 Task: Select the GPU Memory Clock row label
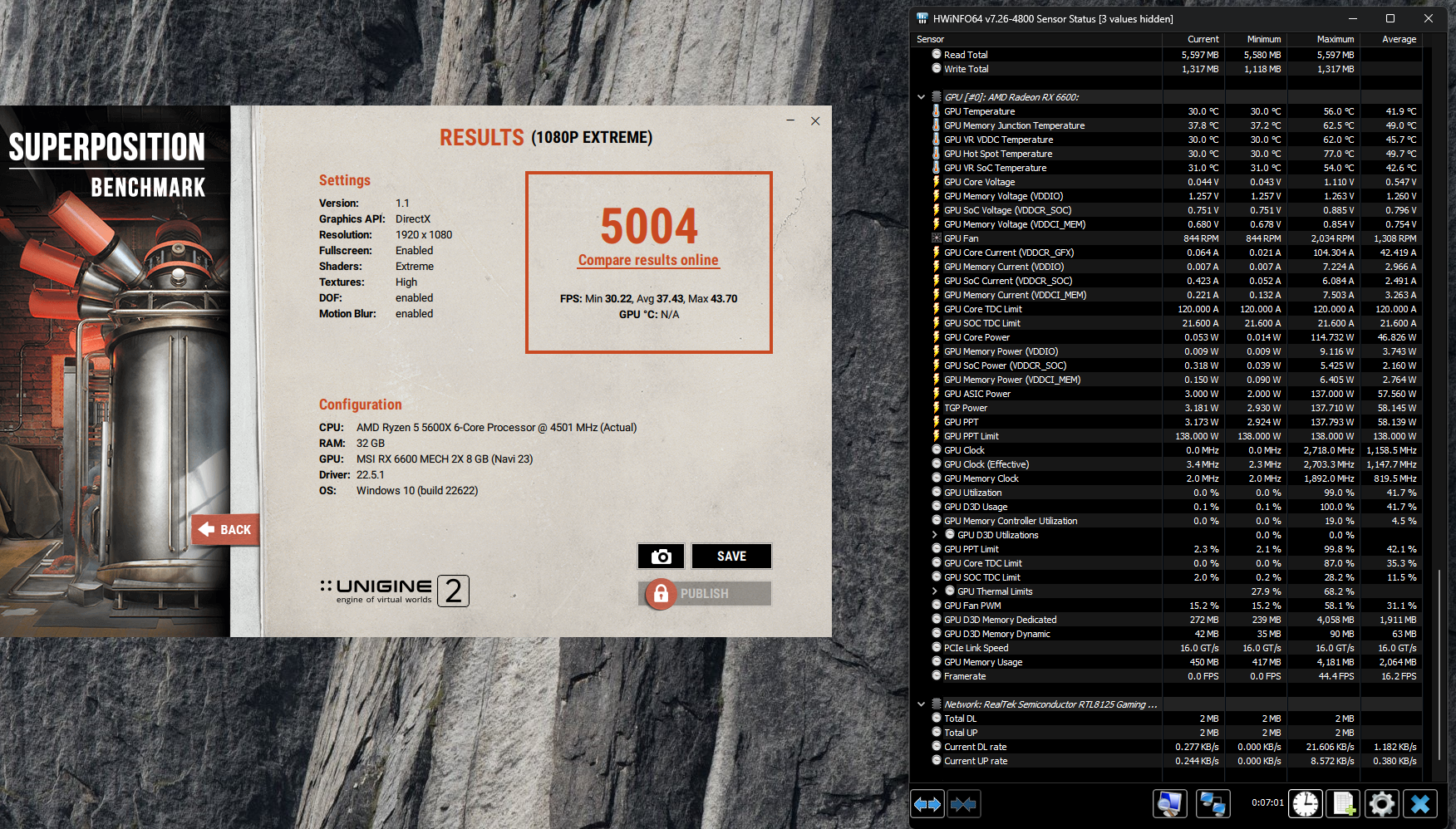981,478
